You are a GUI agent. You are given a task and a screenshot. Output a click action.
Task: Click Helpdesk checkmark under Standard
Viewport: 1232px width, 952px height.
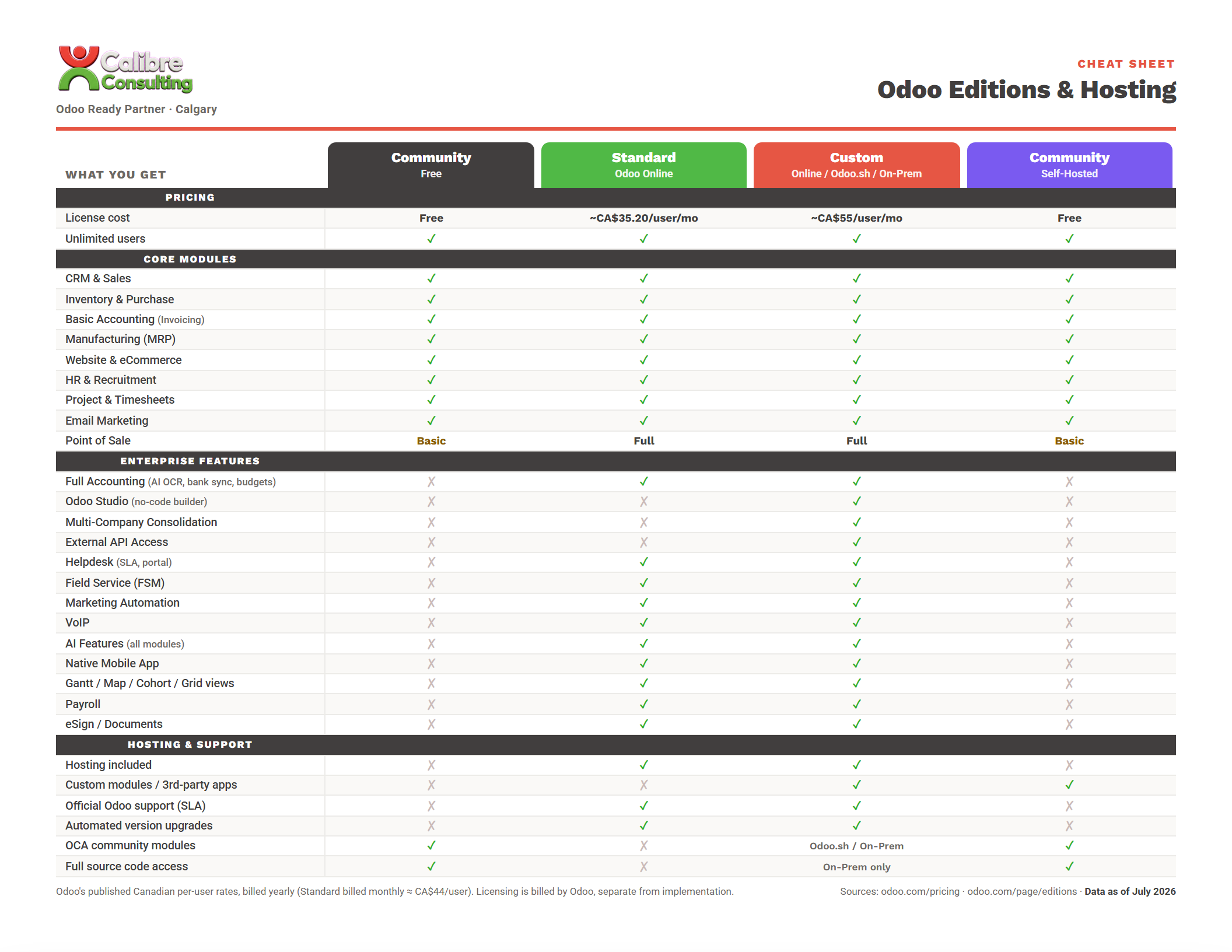(x=643, y=562)
